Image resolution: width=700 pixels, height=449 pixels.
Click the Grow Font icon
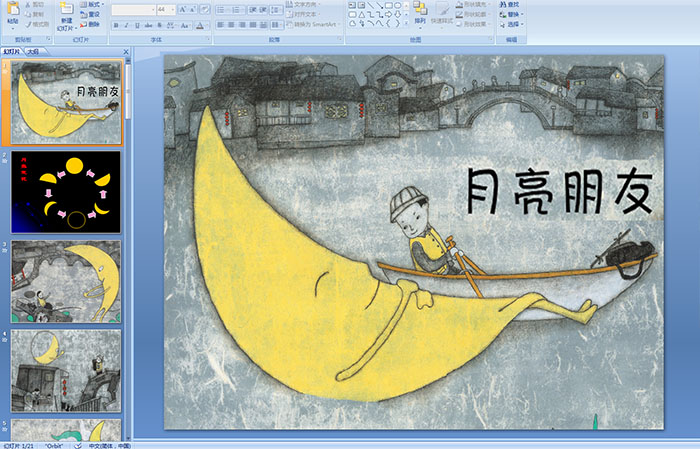tap(183, 9)
